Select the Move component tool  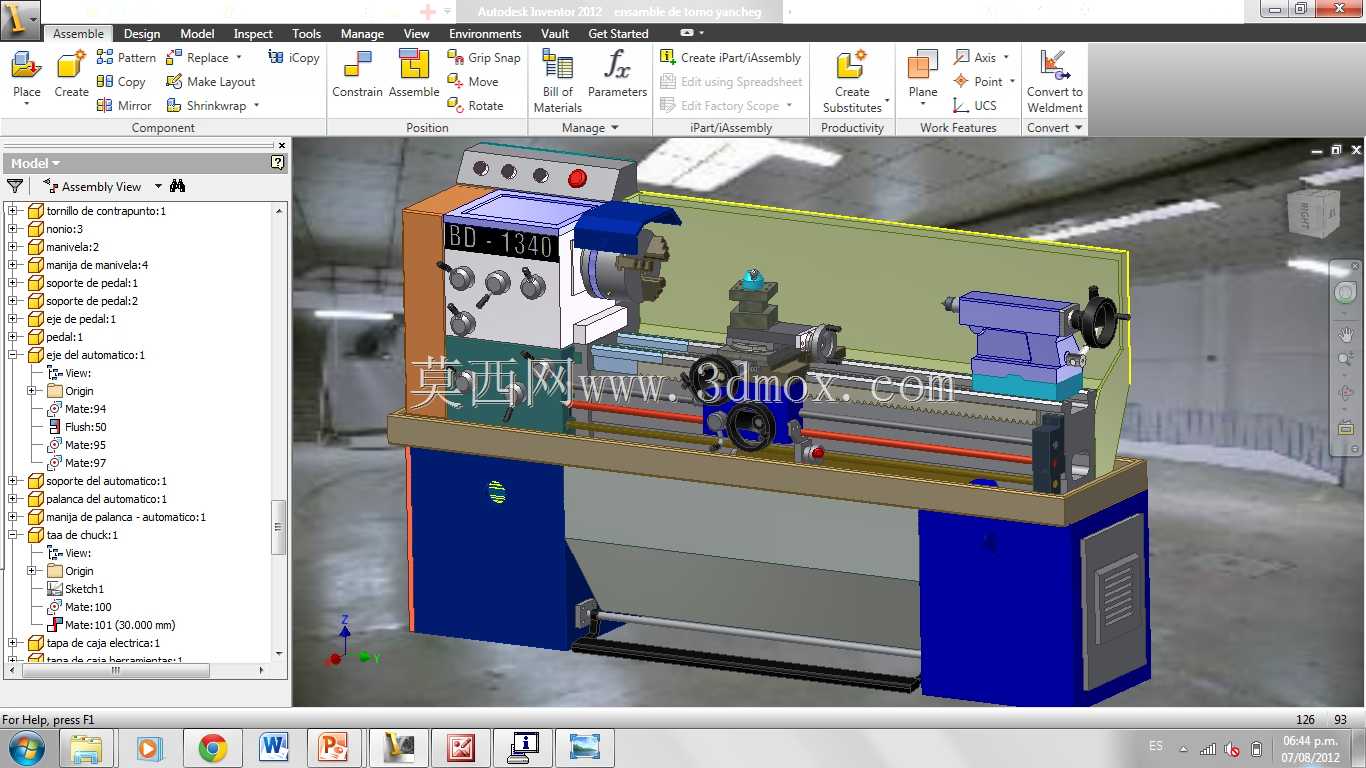(473, 82)
